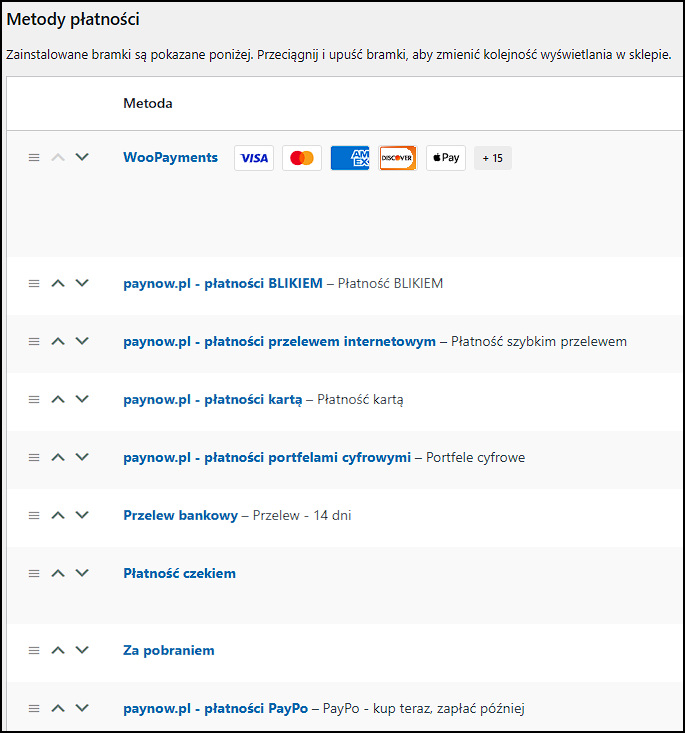The image size is (685, 733).
Task: Click the Apple Pay icon
Action: 446,158
